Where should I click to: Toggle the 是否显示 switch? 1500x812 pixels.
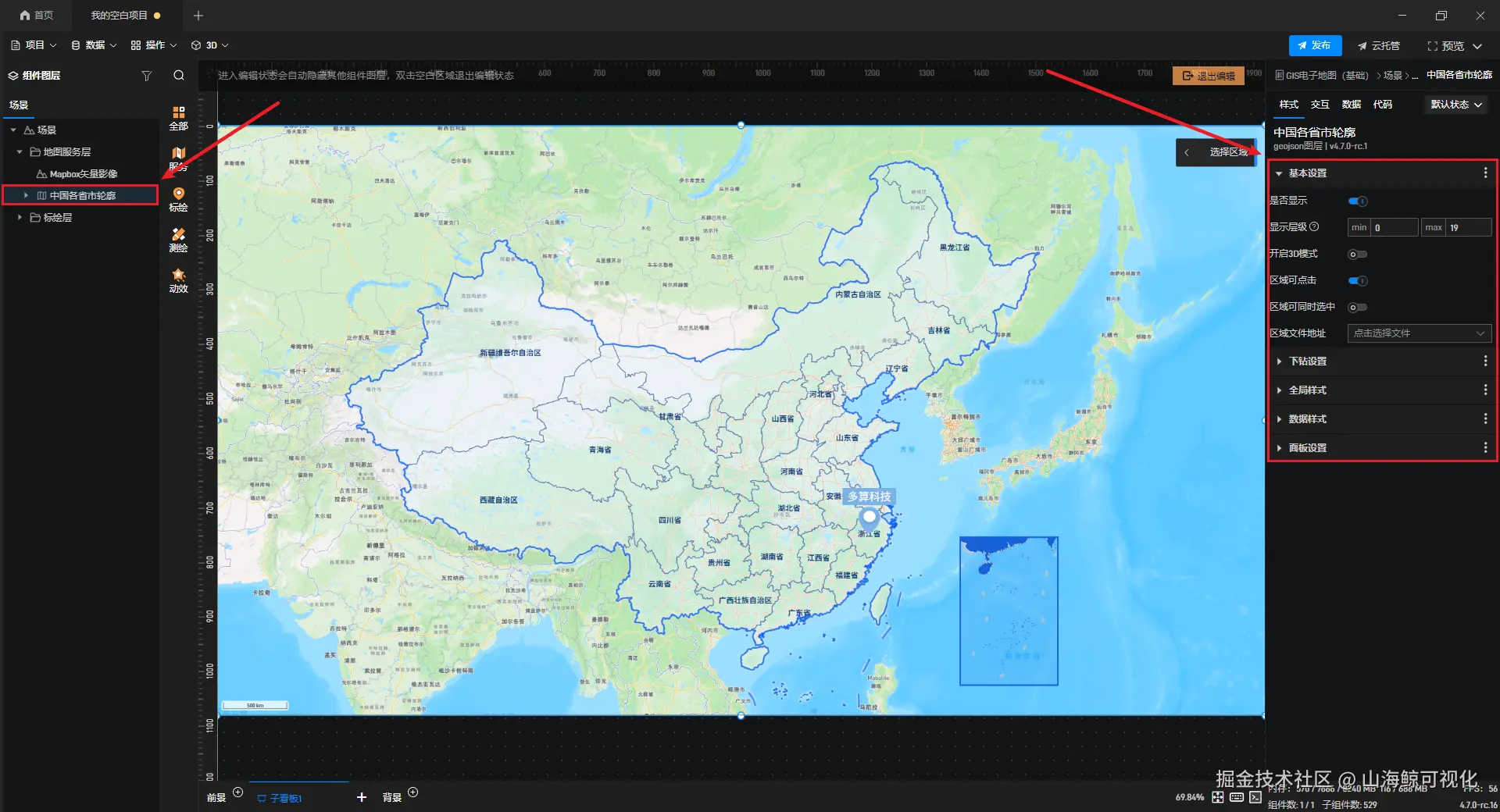pos(1358,201)
